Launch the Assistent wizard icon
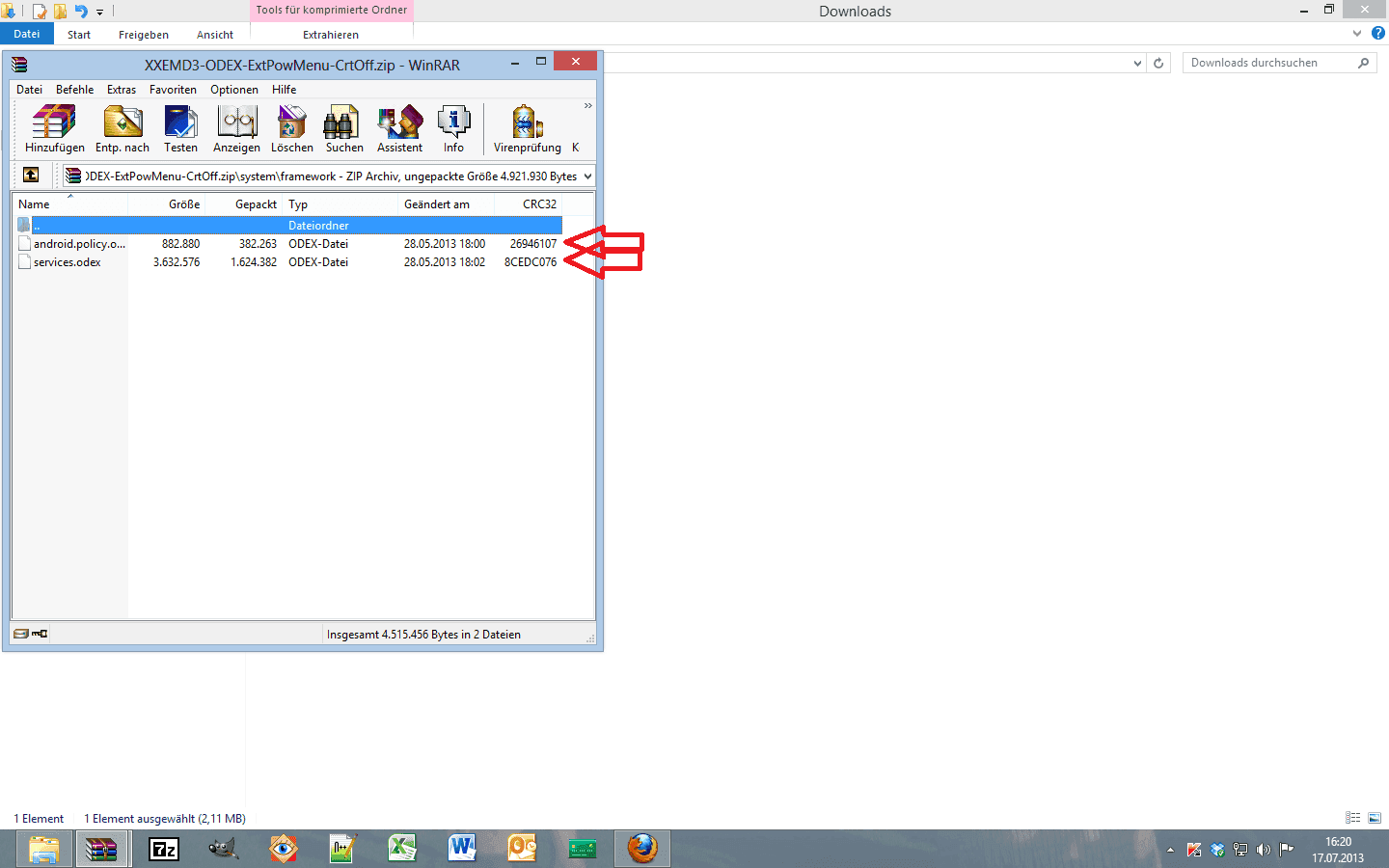The height and width of the screenshot is (868, 1389). pyautogui.click(x=399, y=129)
